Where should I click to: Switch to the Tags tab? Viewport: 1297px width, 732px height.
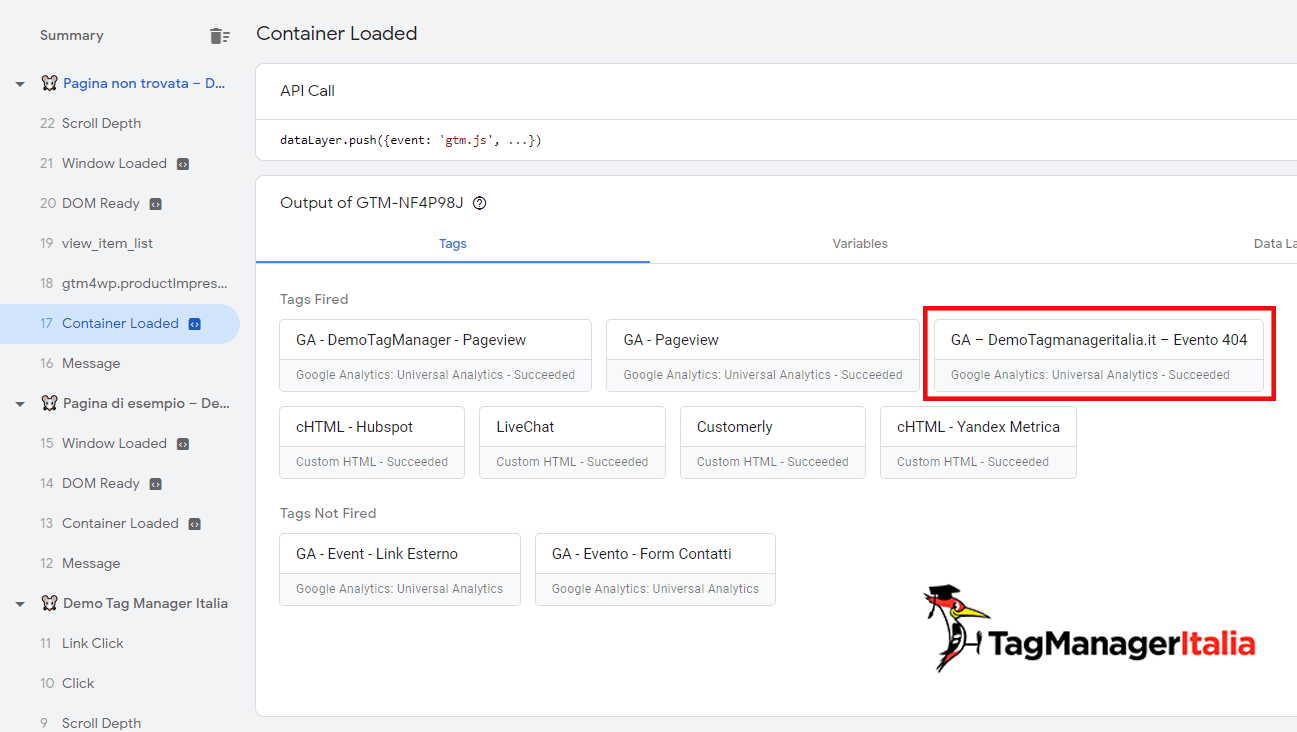[453, 243]
